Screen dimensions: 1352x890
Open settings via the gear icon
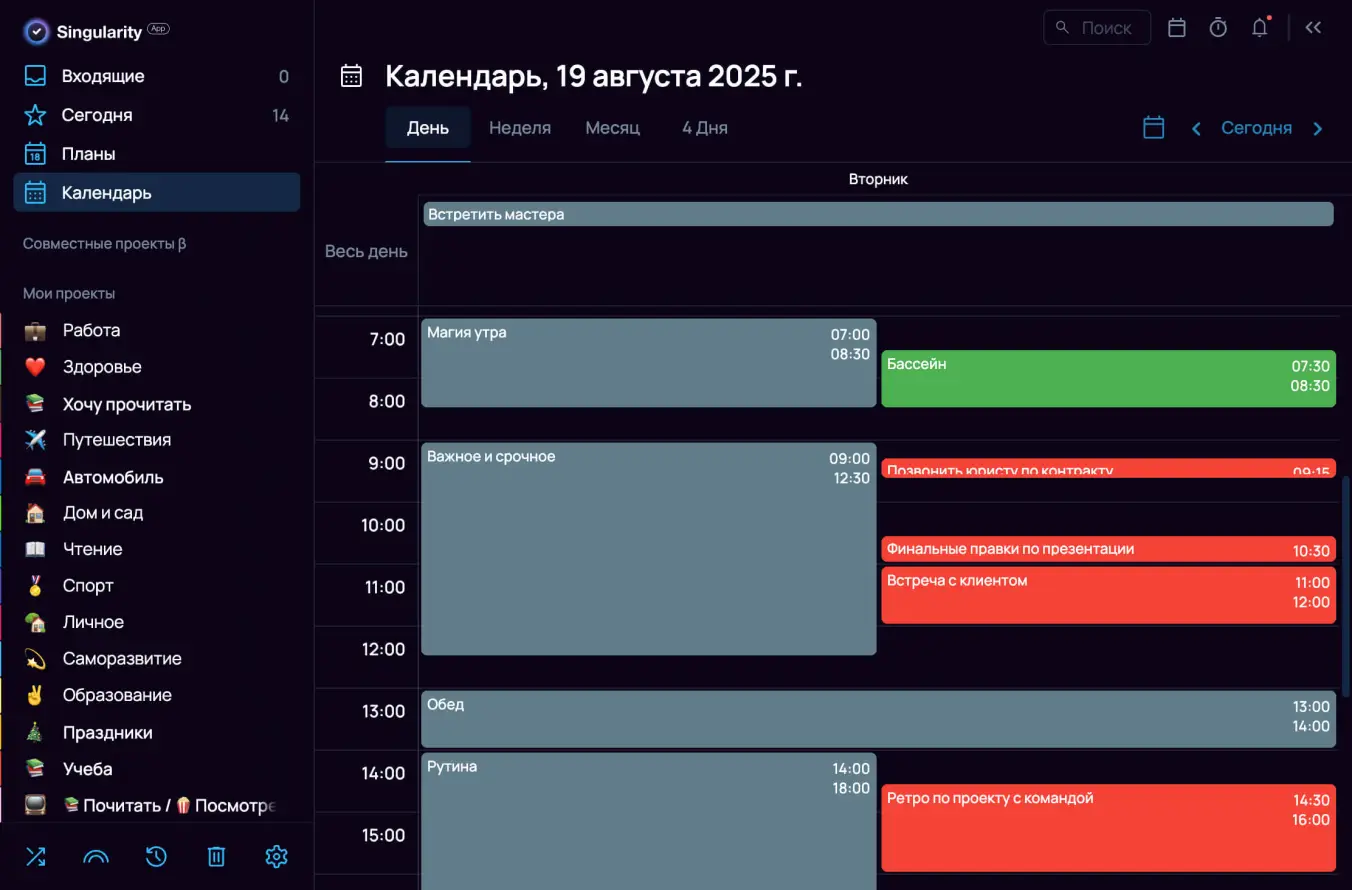pos(276,857)
